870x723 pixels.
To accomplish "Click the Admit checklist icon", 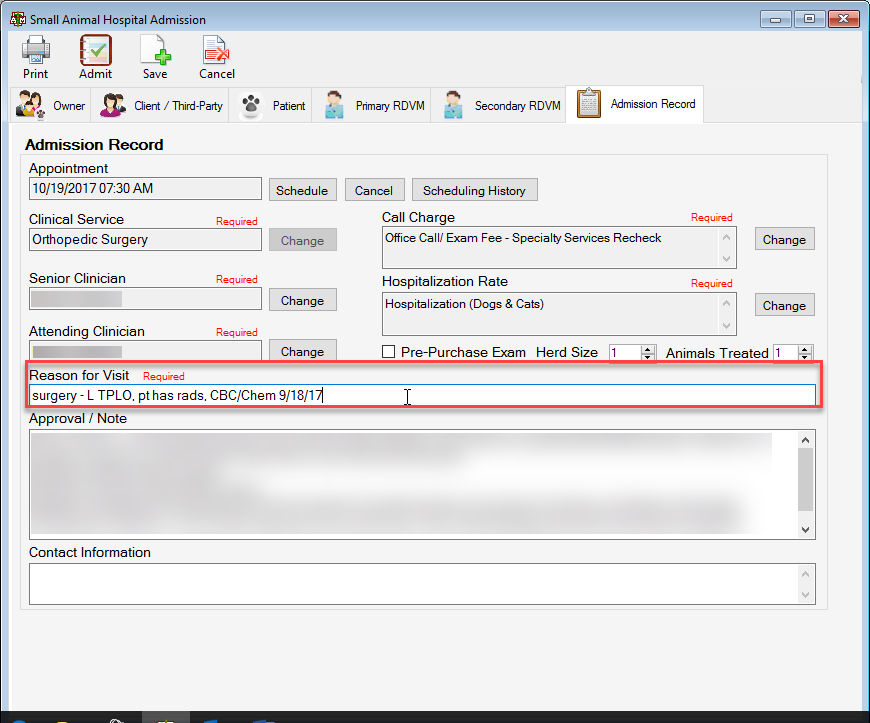I will [95, 50].
